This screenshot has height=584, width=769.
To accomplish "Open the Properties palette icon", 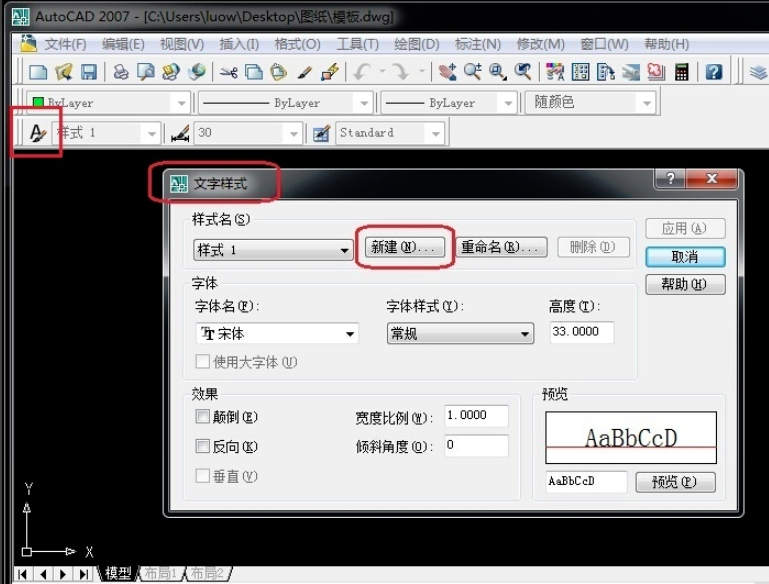I will point(555,73).
